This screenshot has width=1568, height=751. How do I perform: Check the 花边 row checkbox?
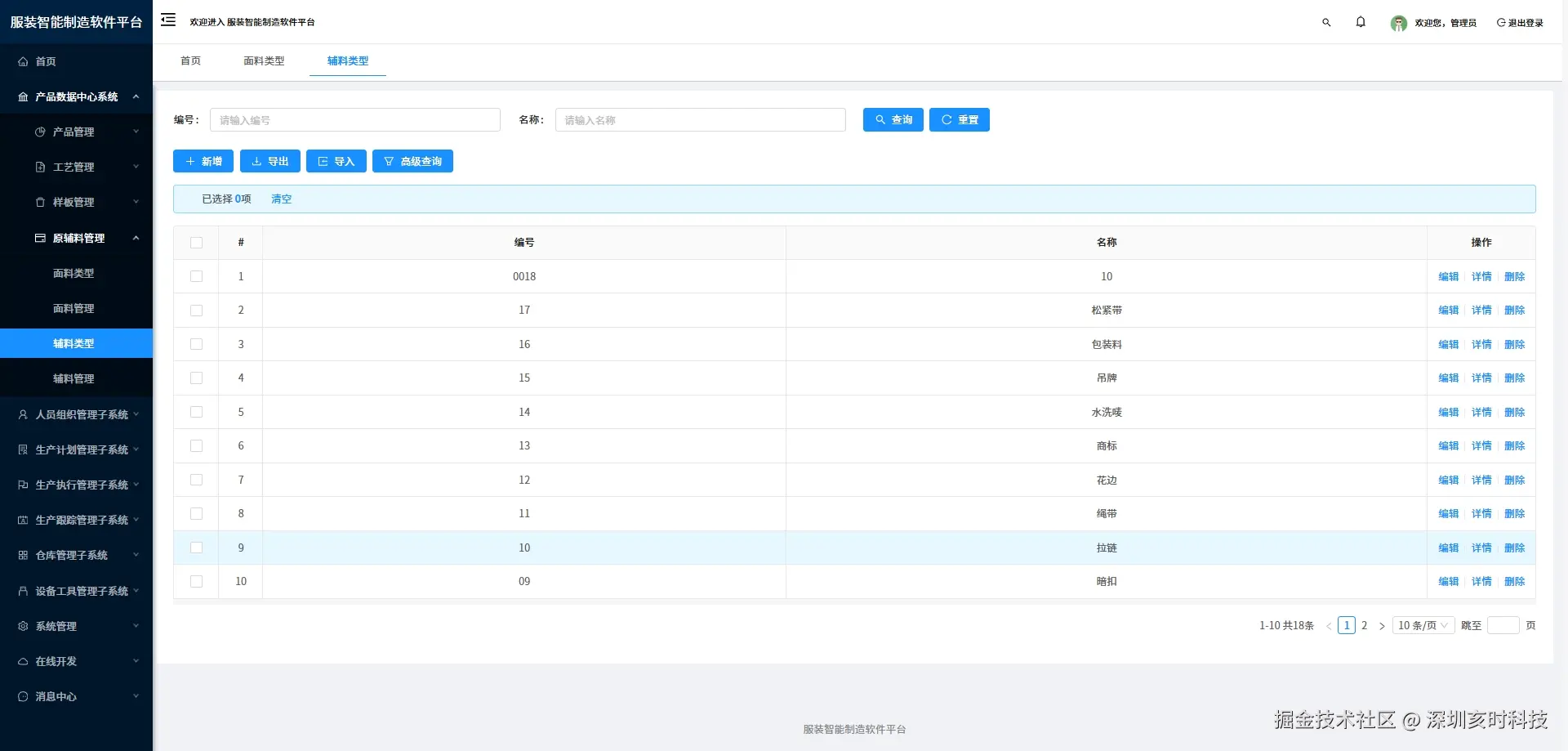pos(196,480)
